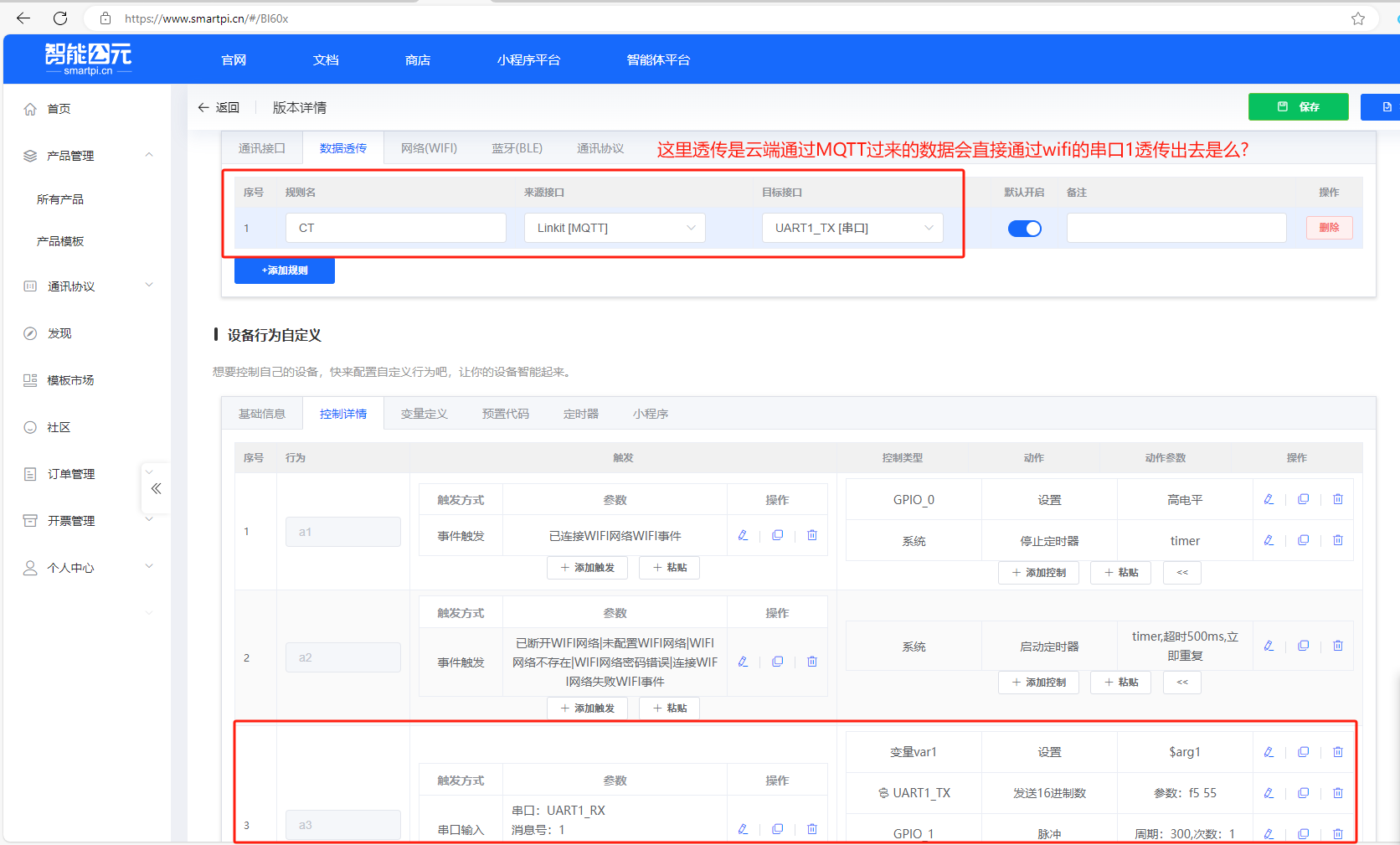The width and height of the screenshot is (1400, 845).
Task: Toggle the default enable switch for CT rule
Action: pos(1024,229)
